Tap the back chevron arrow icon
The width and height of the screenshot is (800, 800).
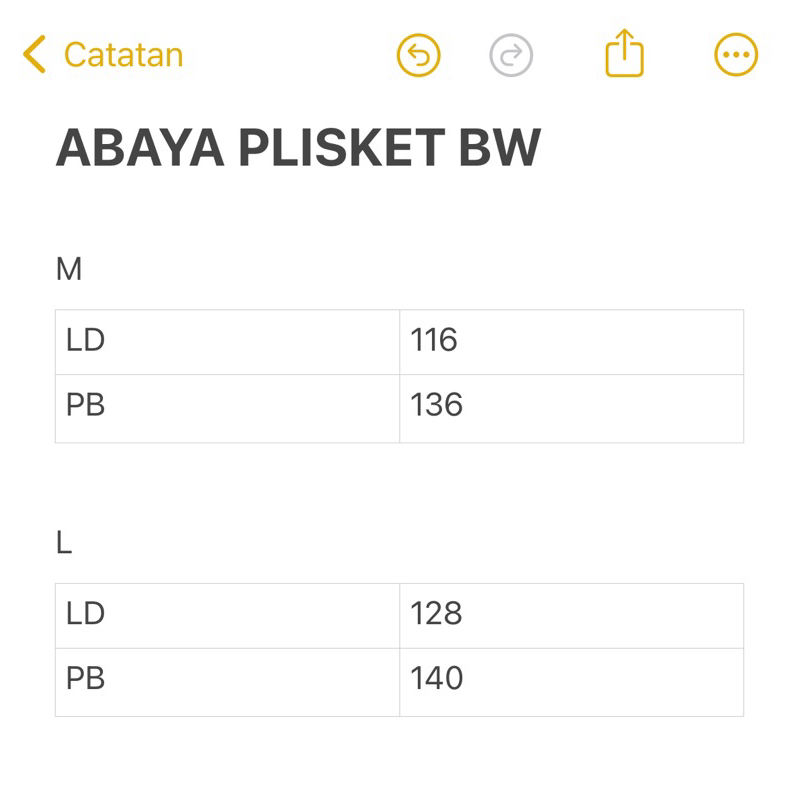[34, 54]
